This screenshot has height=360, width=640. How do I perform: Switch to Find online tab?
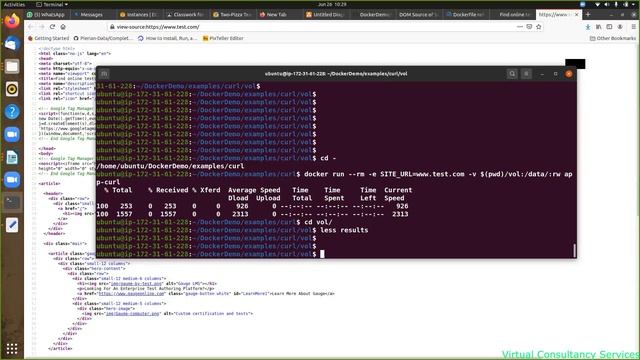512,14
